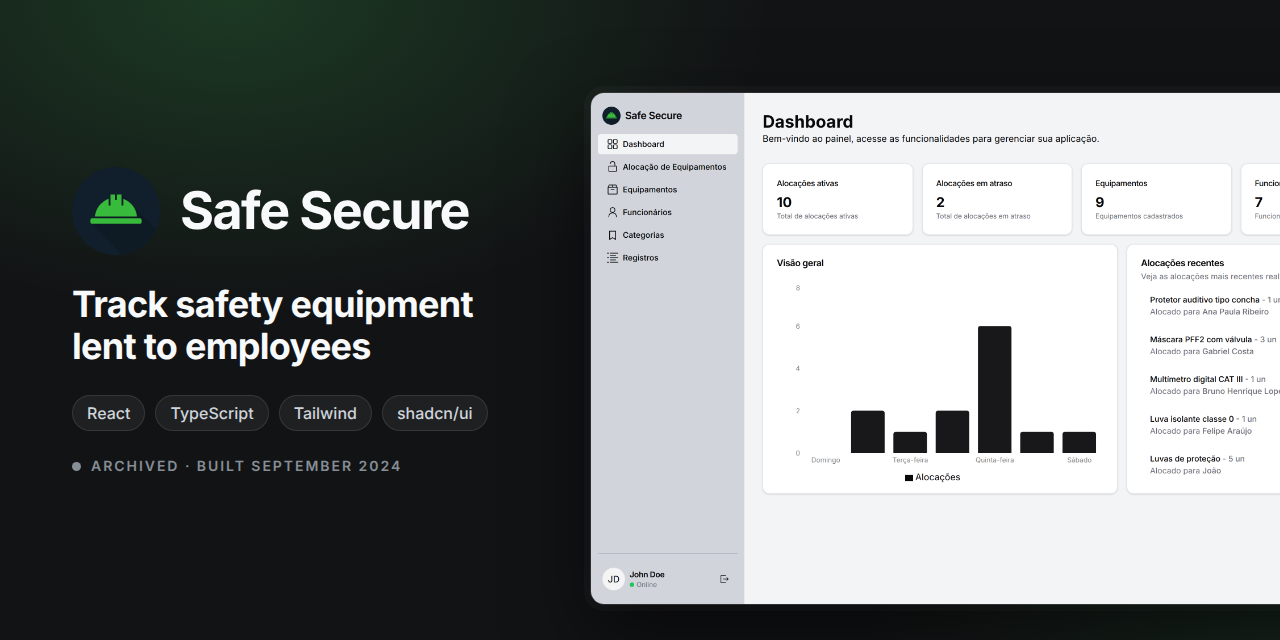This screenshot has width=1280, height=640.
Task: Click the list icon beside Registros
Action: point(612,258)
